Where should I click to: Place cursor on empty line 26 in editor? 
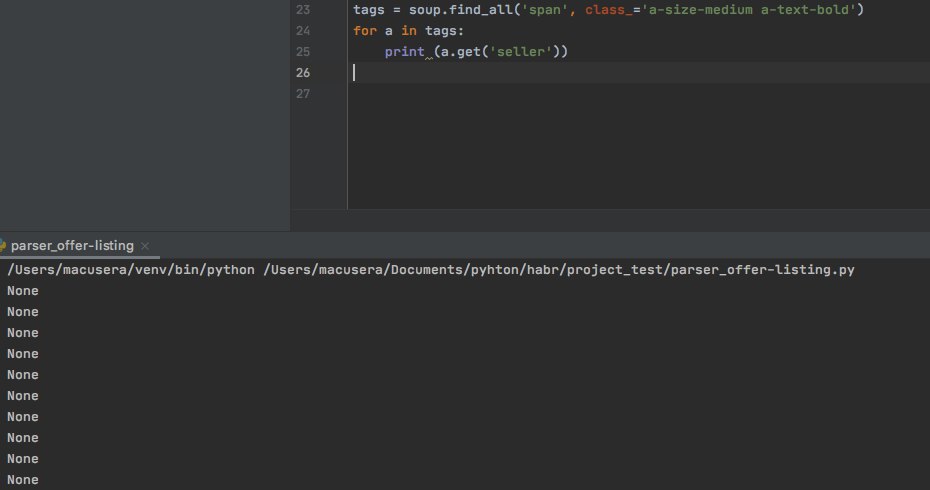point(639,72)
